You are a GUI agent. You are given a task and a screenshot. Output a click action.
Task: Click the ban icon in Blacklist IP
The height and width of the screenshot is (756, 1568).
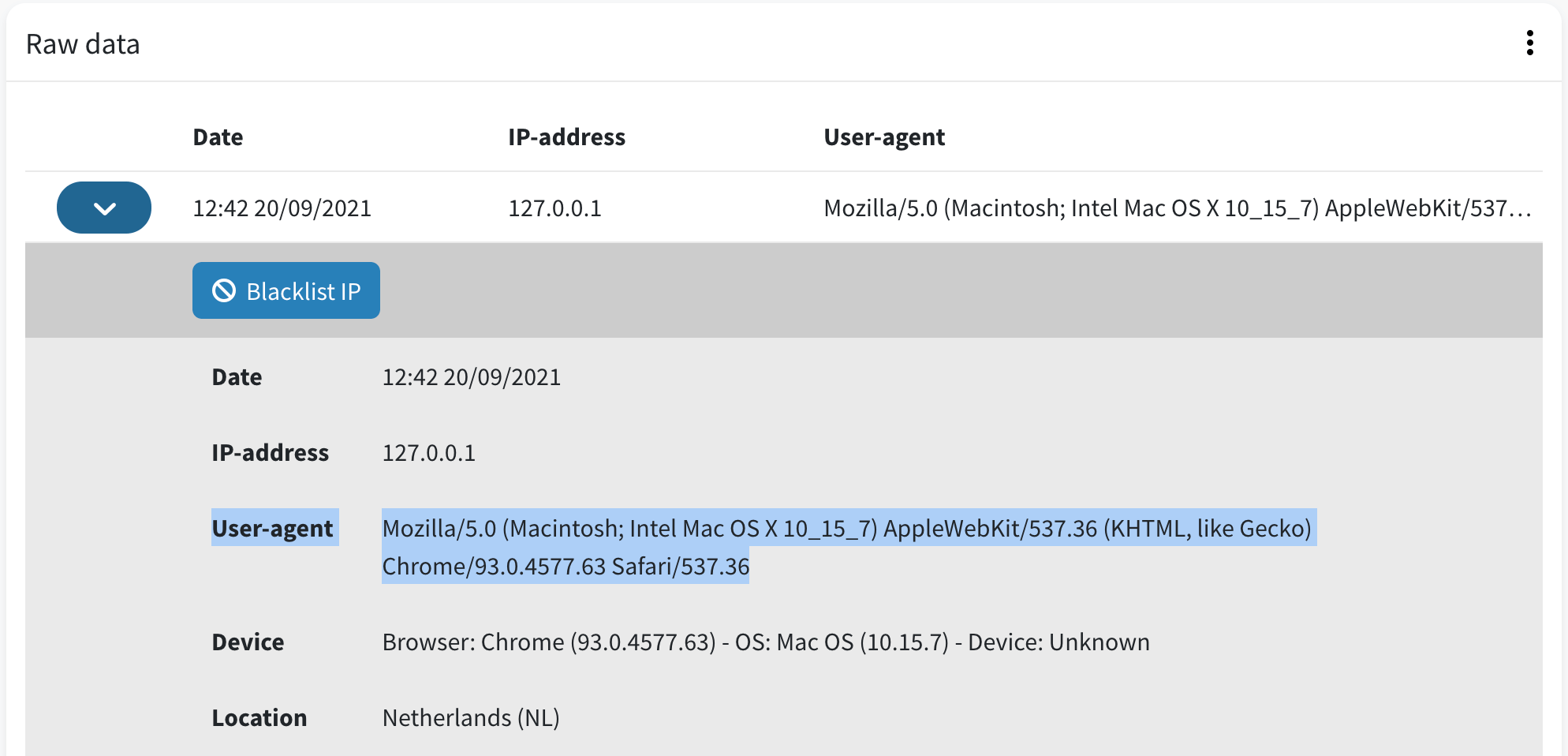click(x=224, y=290)
